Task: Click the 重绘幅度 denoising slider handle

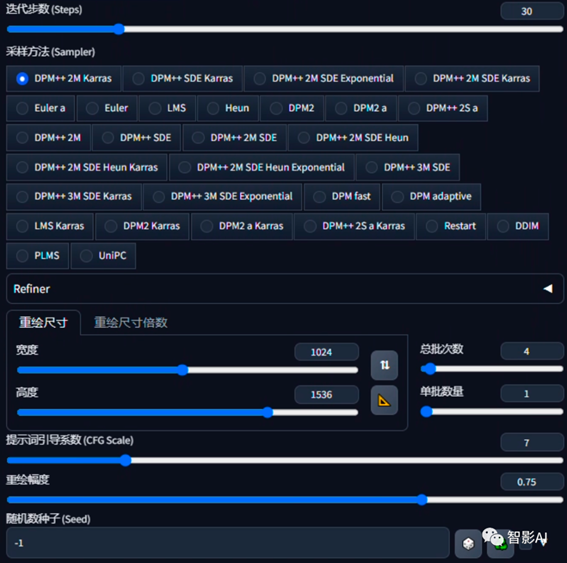Action: tap(422, 500)
